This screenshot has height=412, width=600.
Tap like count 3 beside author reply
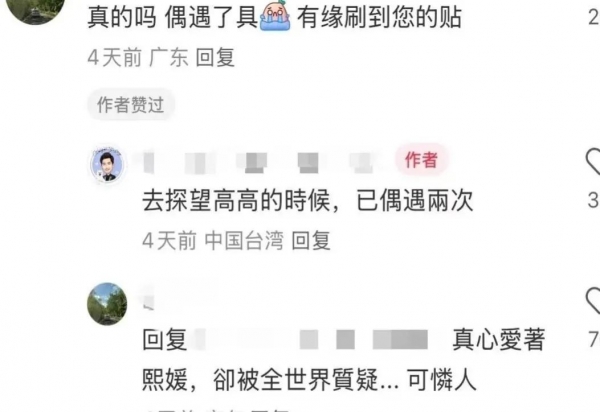tap(593, 200)
